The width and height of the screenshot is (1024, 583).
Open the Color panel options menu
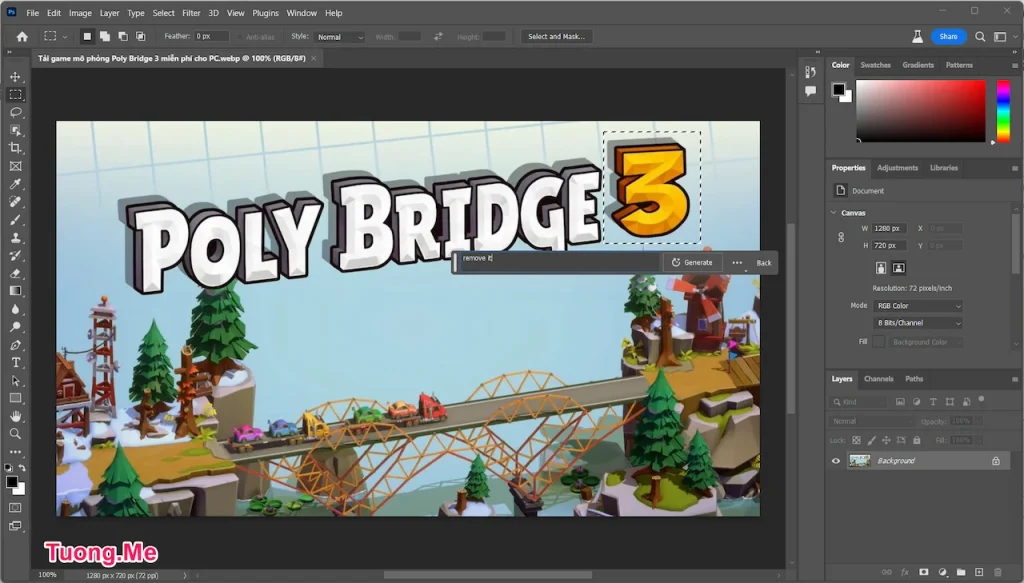click(x=1015, y=65)
